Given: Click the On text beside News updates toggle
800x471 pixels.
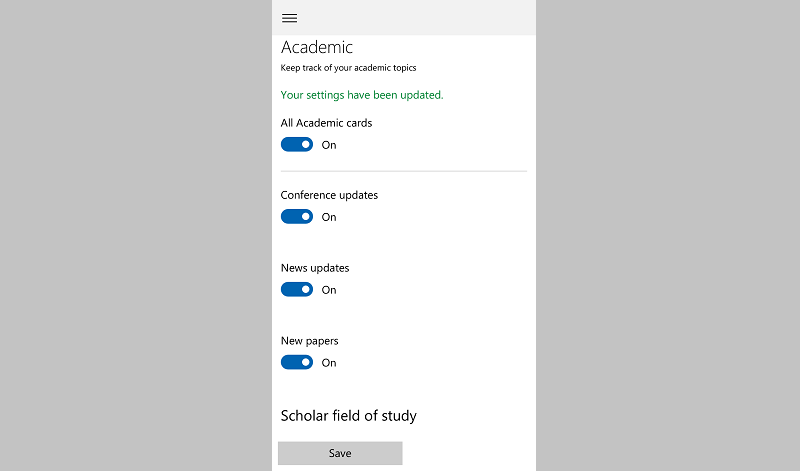Looking at the screenshot, I should click(329, 290).
